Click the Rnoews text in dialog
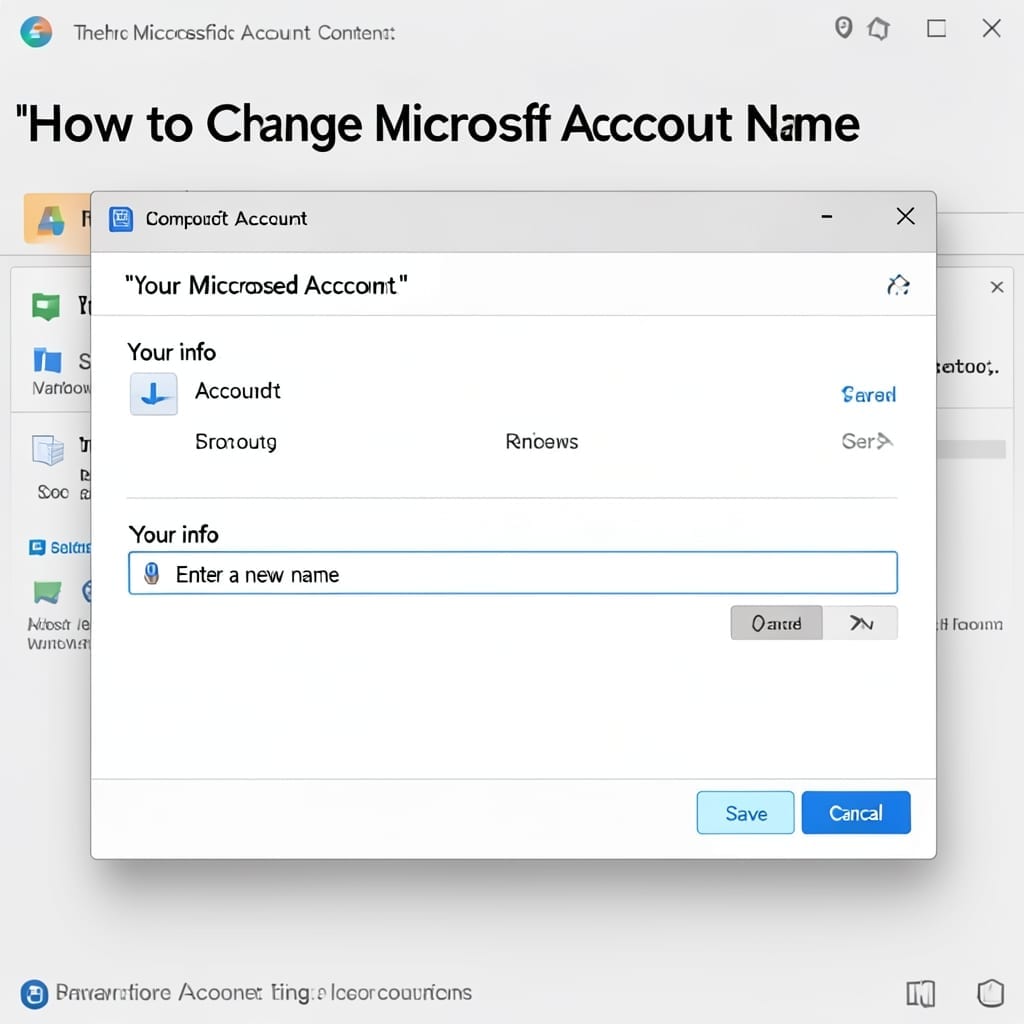 coord(541,442)
